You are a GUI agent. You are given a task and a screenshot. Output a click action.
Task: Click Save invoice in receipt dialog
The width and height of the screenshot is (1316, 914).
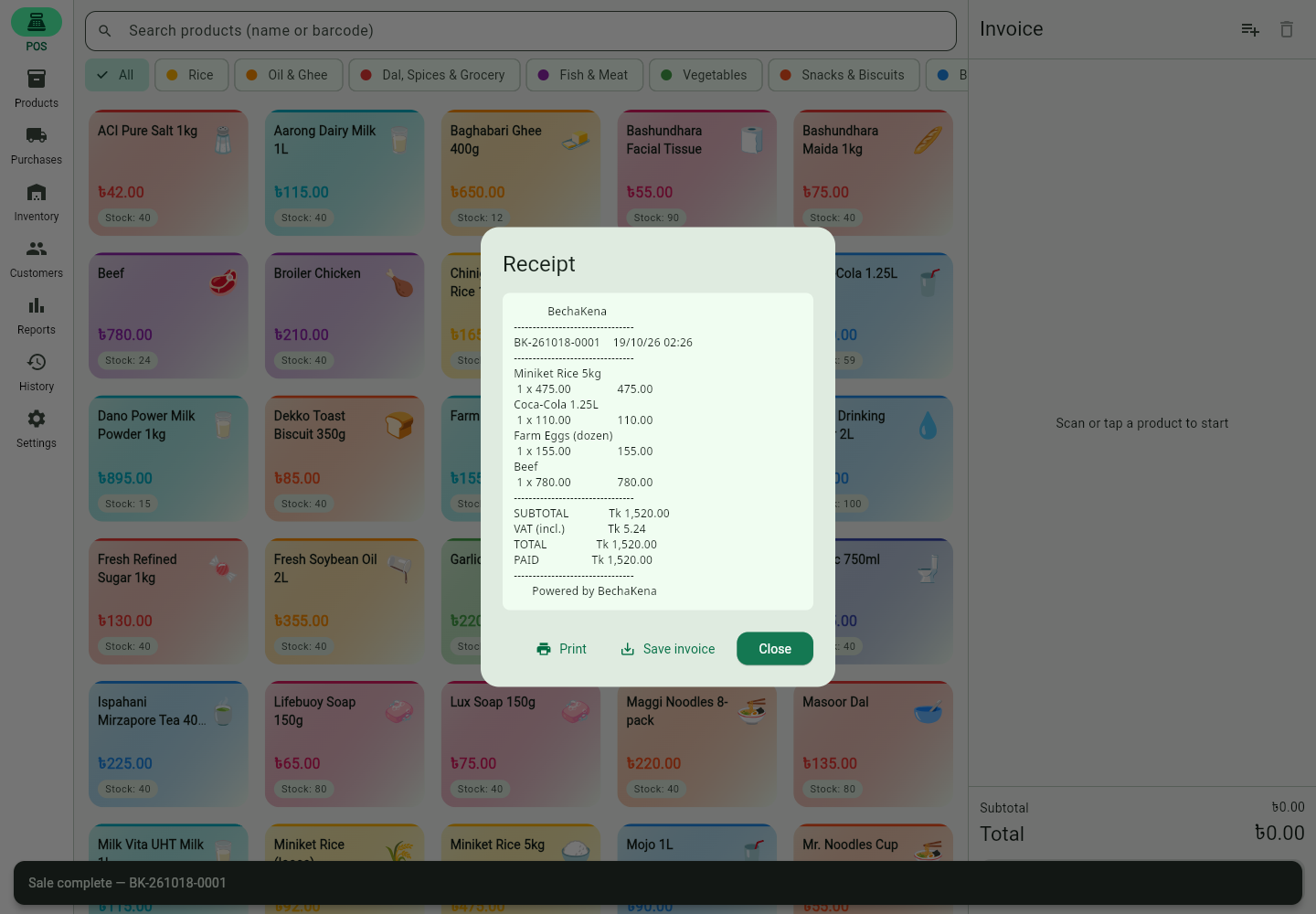pos(668,649)
